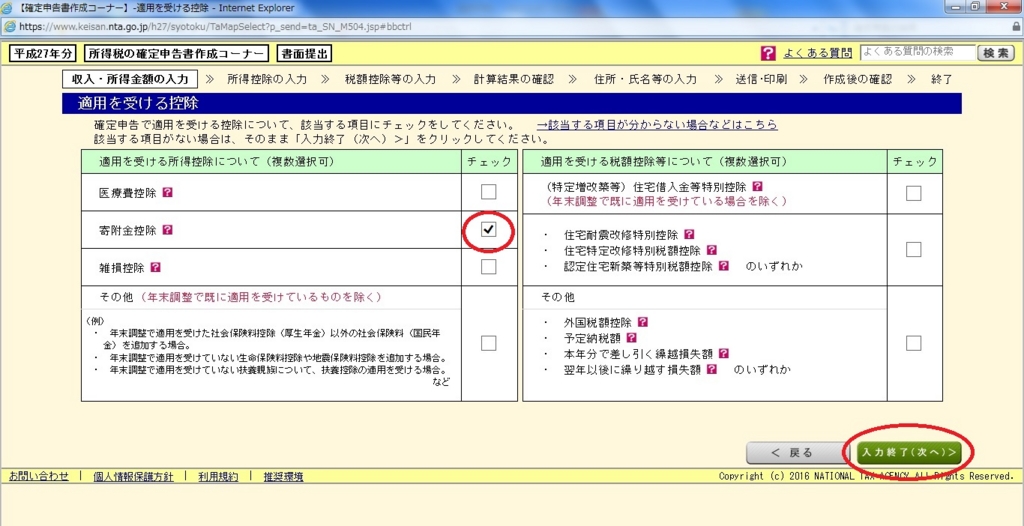Click the 入力終了(次へ) button
Viewport: 1024px width, 526px height.
click(909, 452)
